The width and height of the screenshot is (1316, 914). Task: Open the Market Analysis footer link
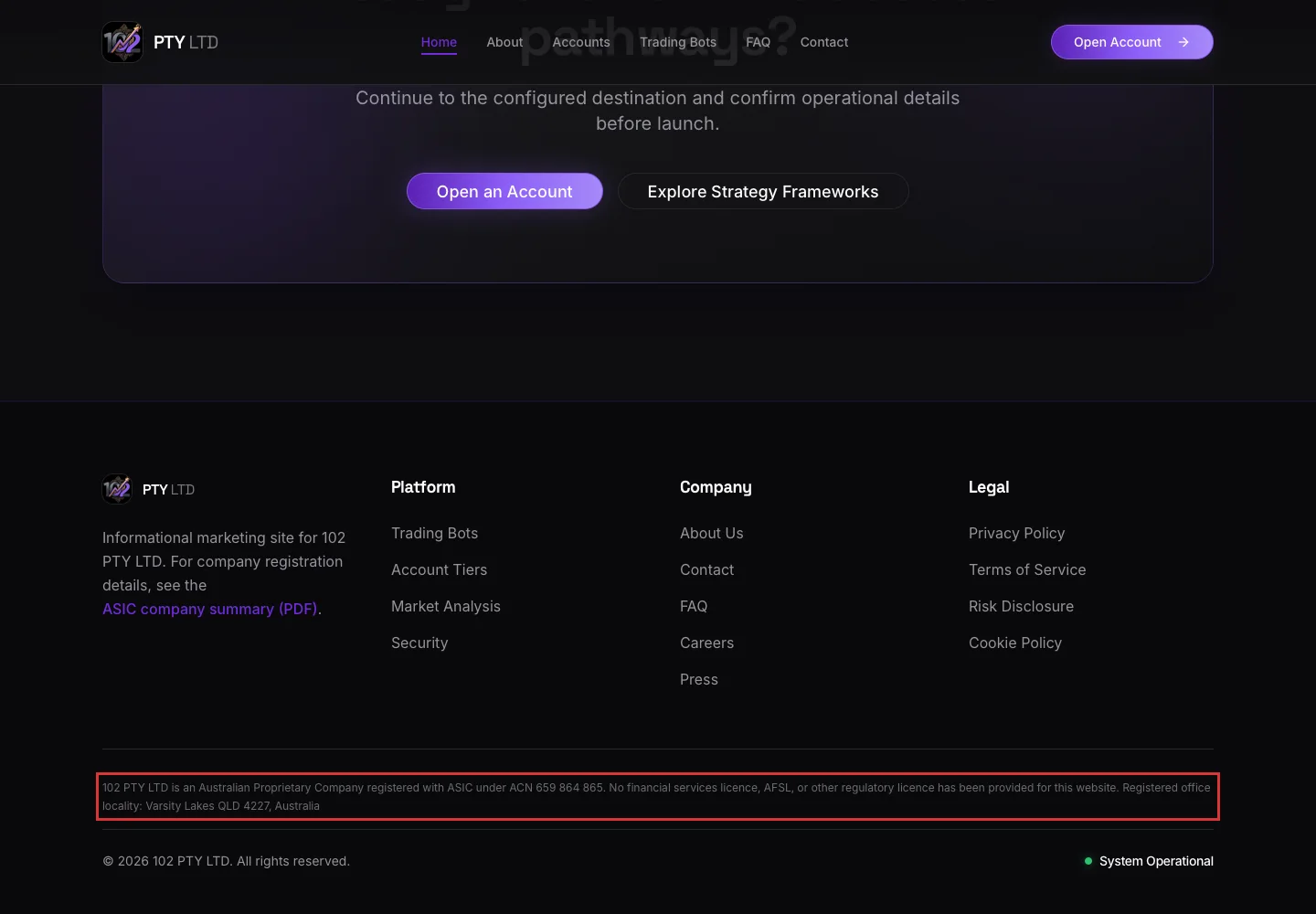(x=446, y=606)
